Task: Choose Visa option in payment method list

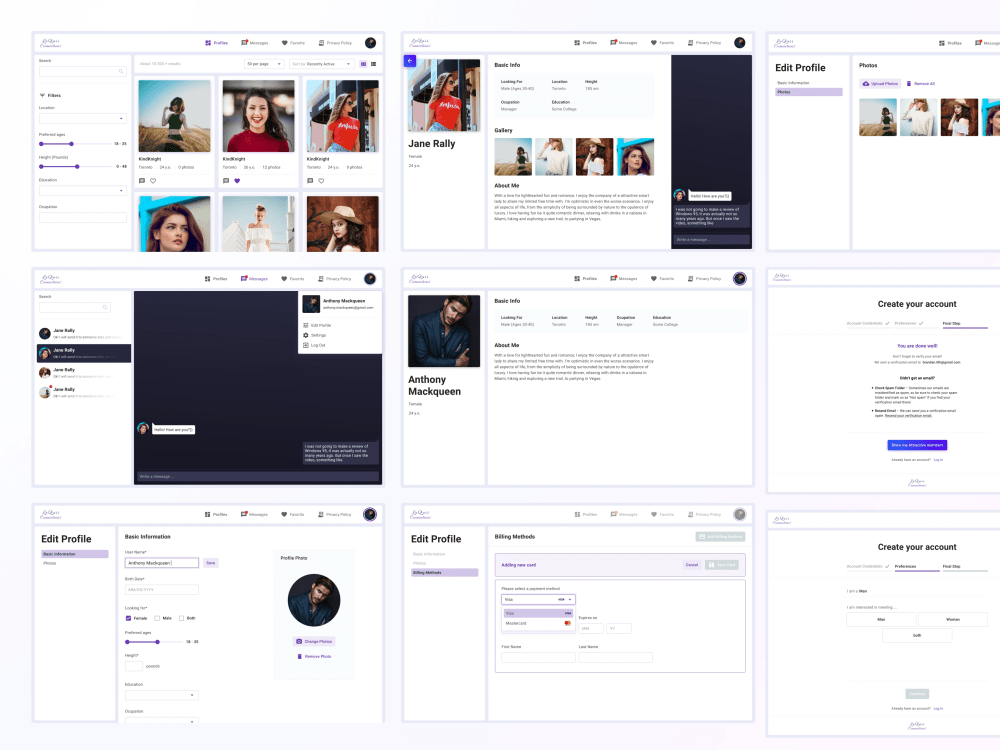Action: click(x=538, y=614)
